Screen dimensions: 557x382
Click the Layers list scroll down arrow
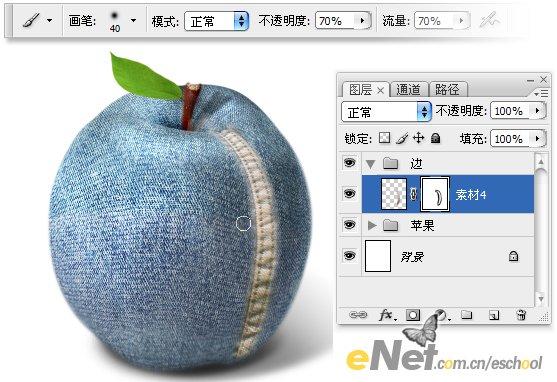click(541, 299)
